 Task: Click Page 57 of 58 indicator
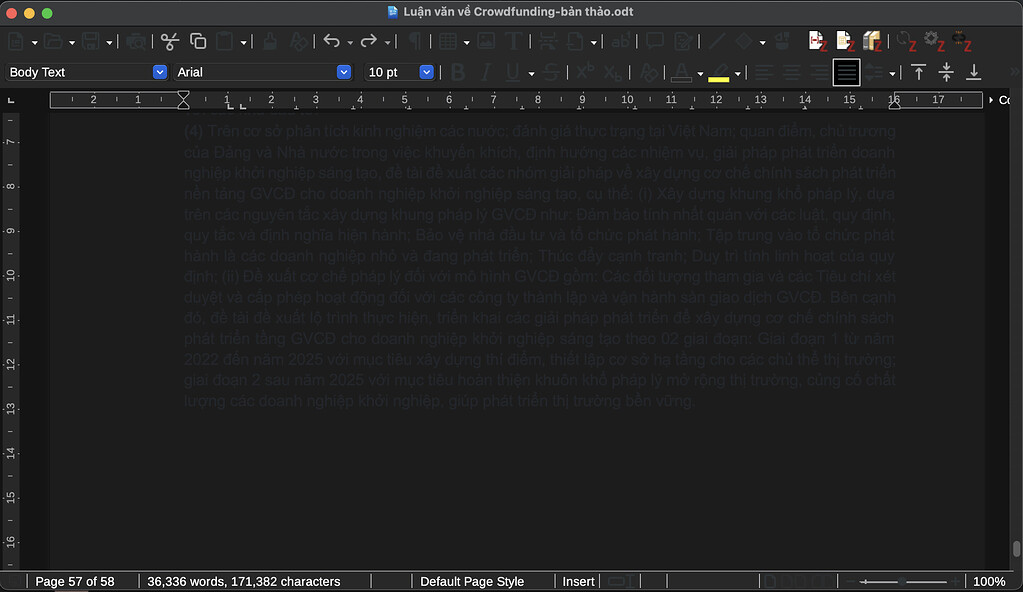pos(75,581)
